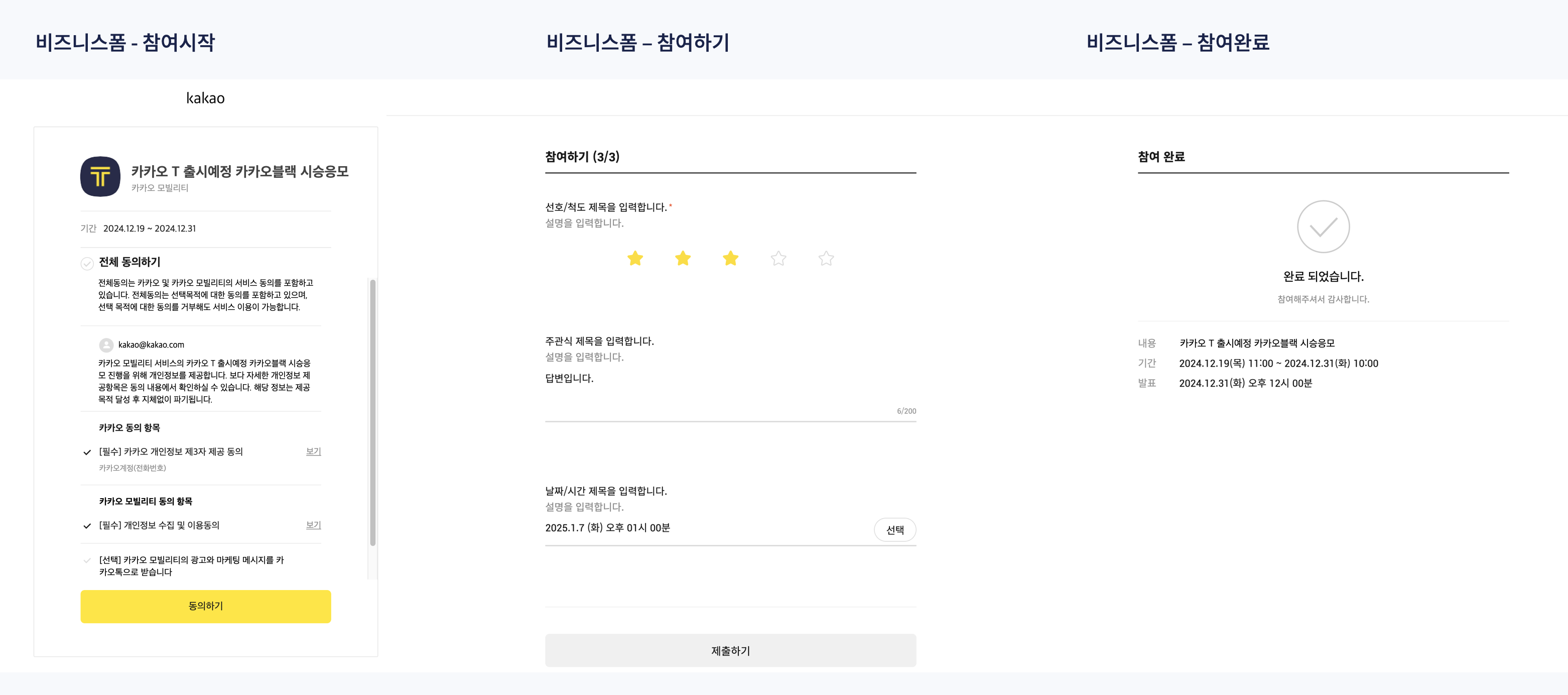
Task: Toggle the 전체 동의하기 checkbox
Action: click(87, 263)
